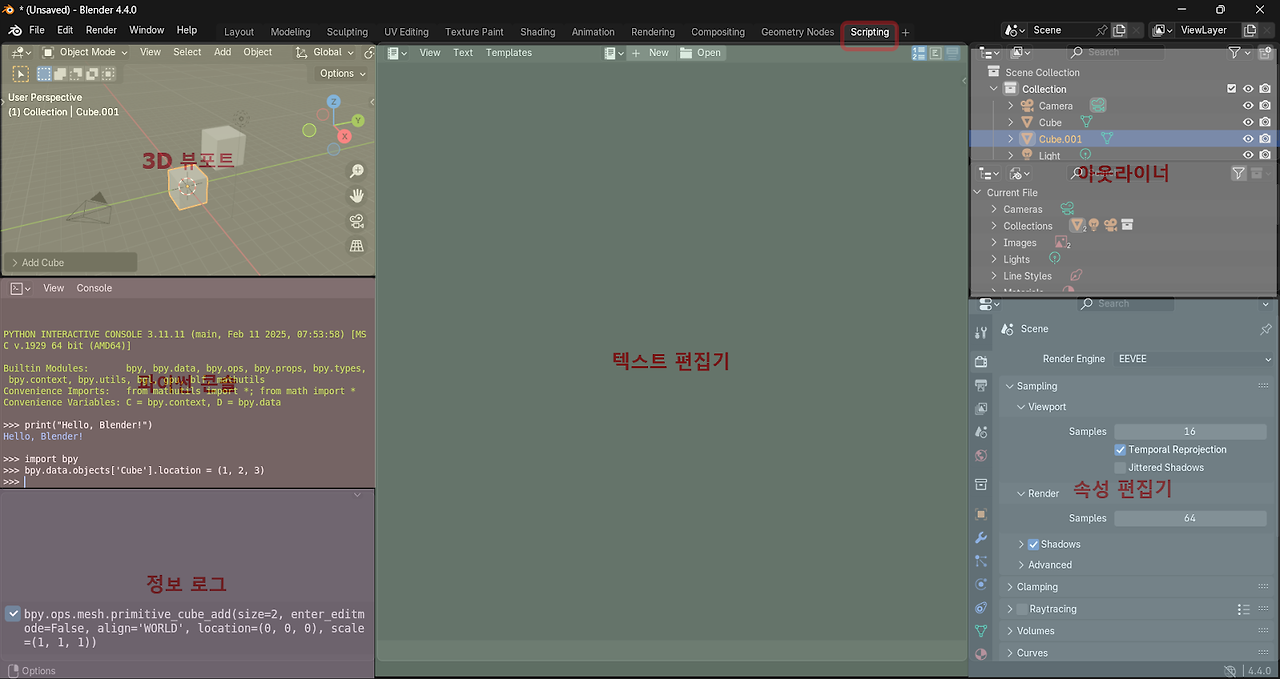
Task: Choose the Extend selection mode icon
Action: coord(60,73)
